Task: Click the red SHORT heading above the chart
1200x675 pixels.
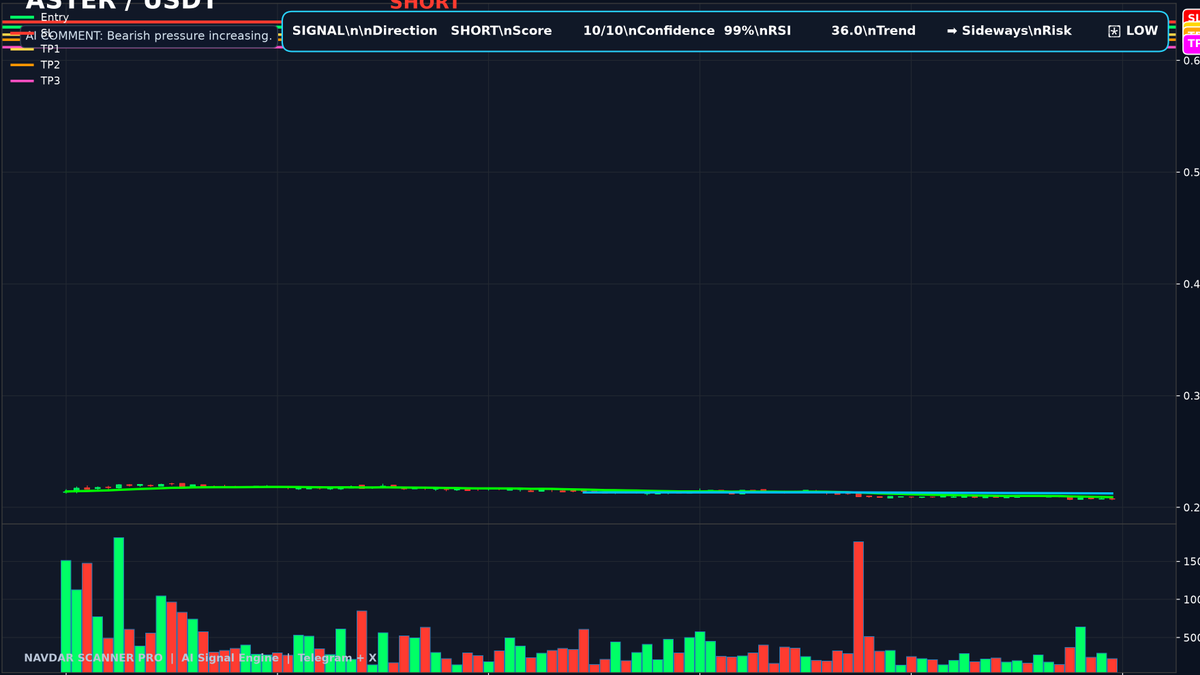Action: [x=425, y=4]
